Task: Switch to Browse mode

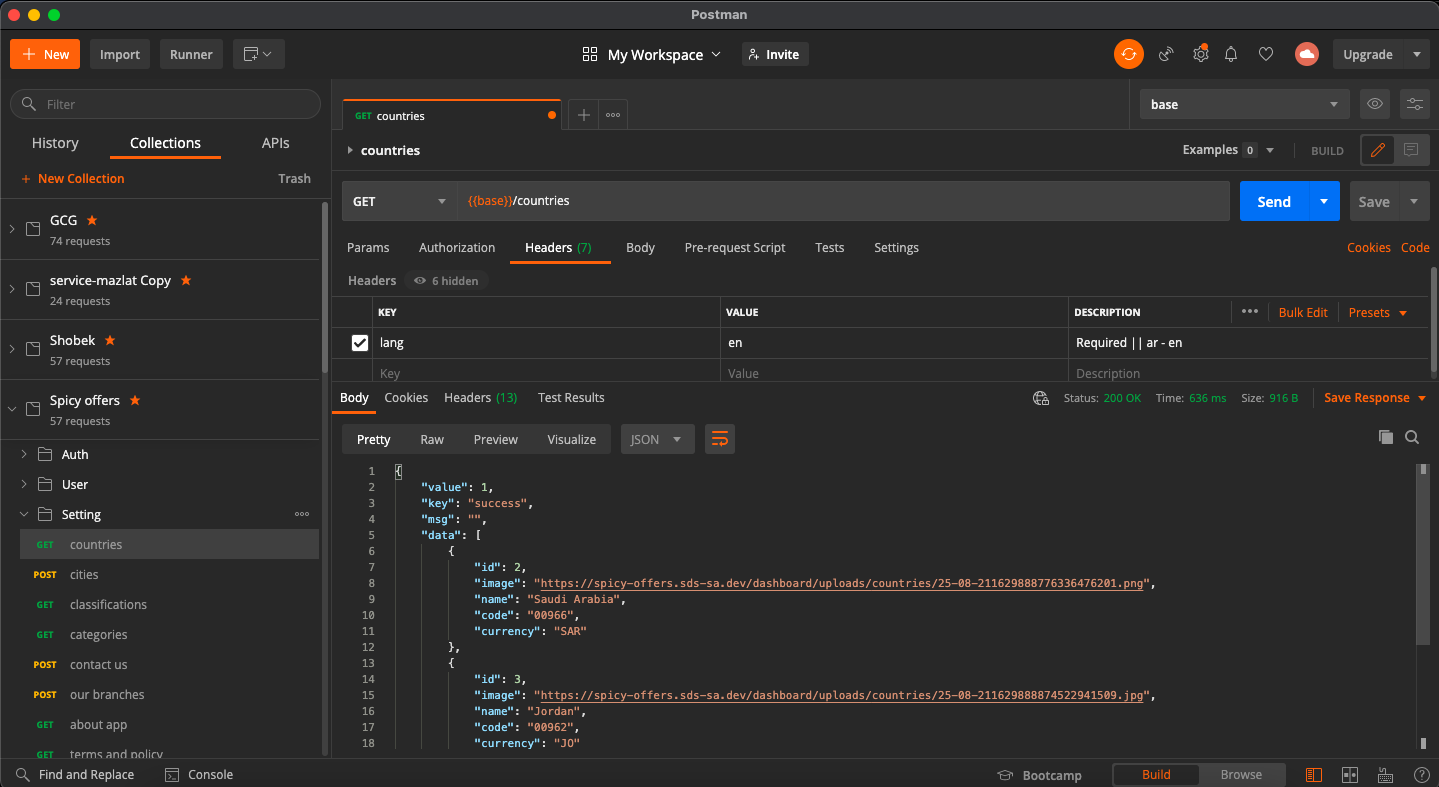Action: tap(1241, 774)
